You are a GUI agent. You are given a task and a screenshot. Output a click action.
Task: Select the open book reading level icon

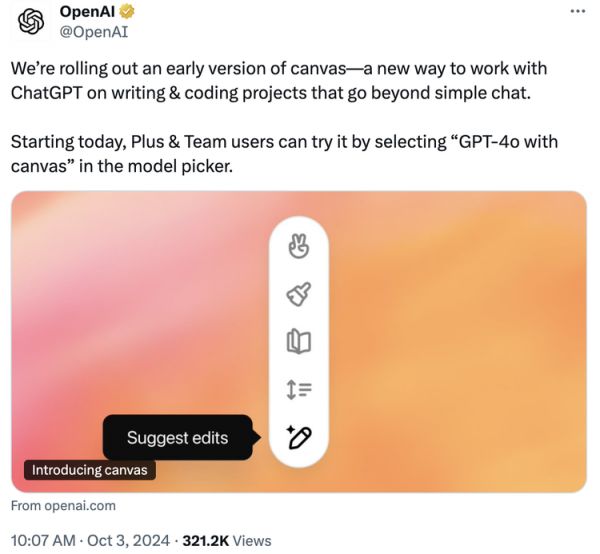click(x=299, y=341)
